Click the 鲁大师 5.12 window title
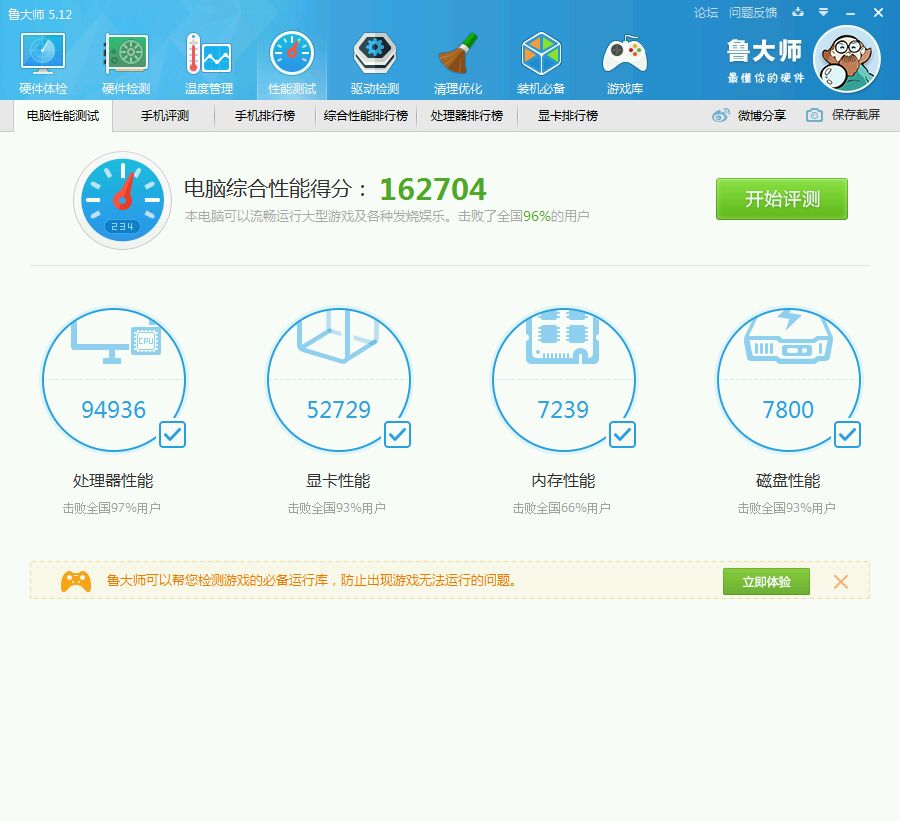 [40, 14]
